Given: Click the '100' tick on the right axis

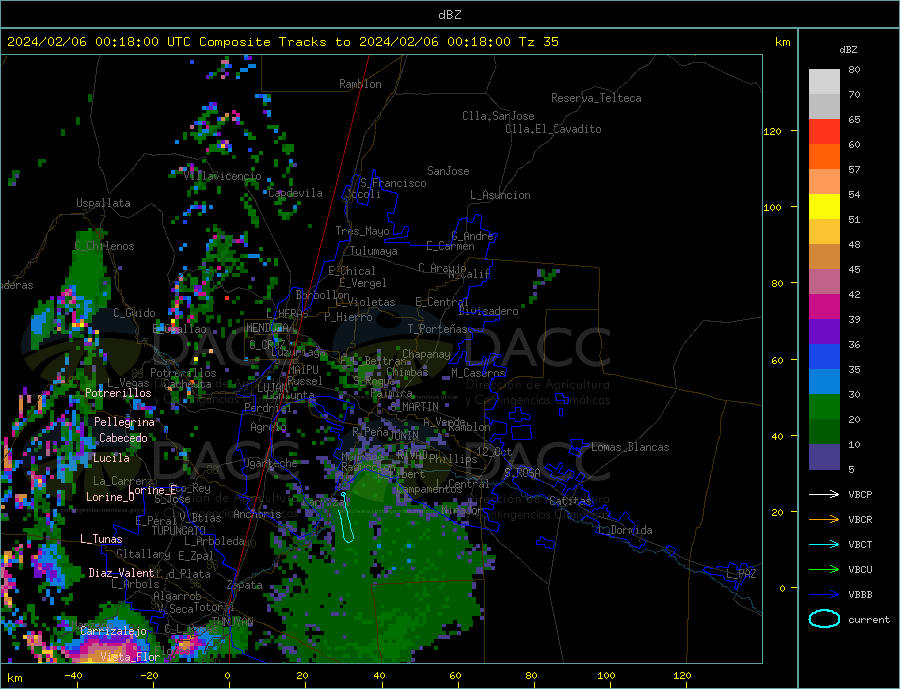Looking at the screenshot, I should 773,207.
